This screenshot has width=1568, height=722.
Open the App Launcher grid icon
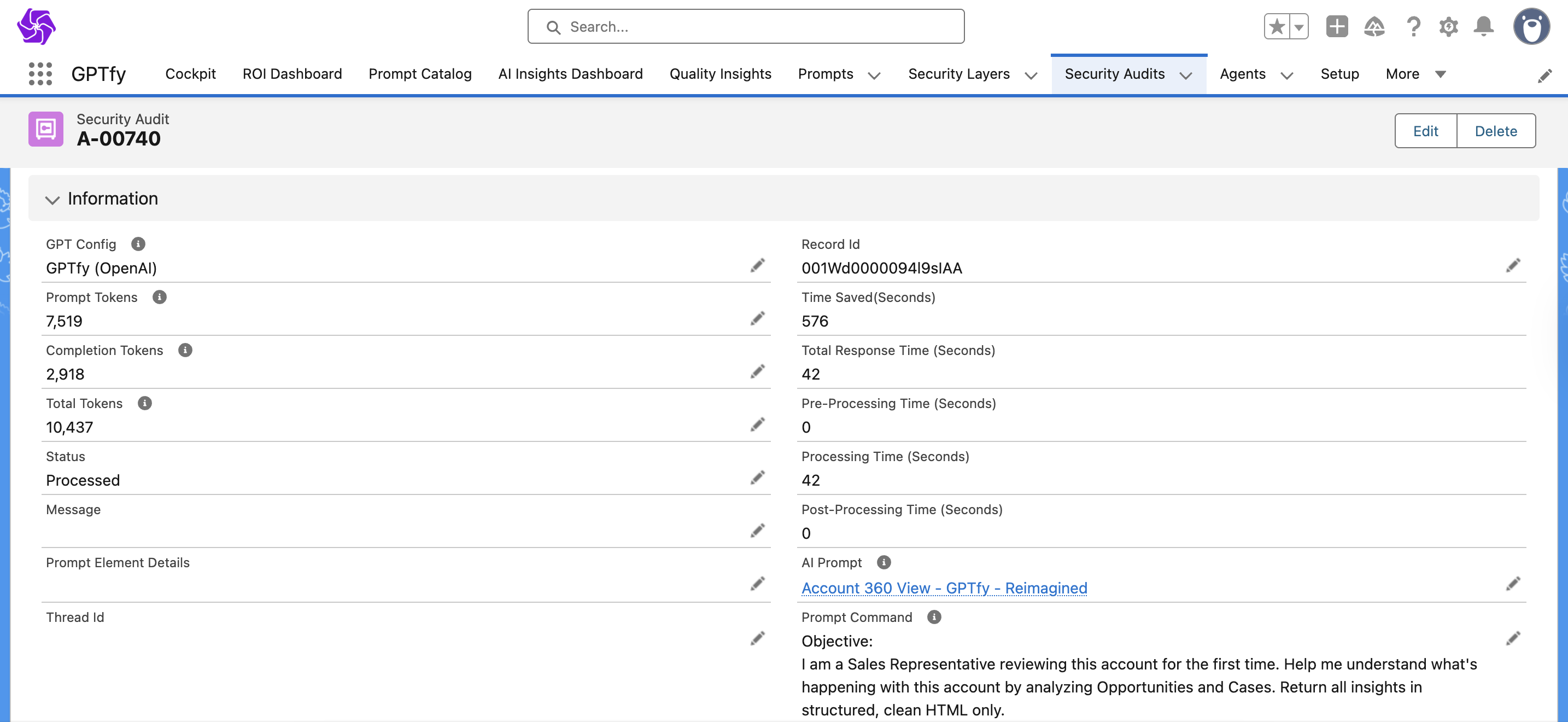pos(40,74)
